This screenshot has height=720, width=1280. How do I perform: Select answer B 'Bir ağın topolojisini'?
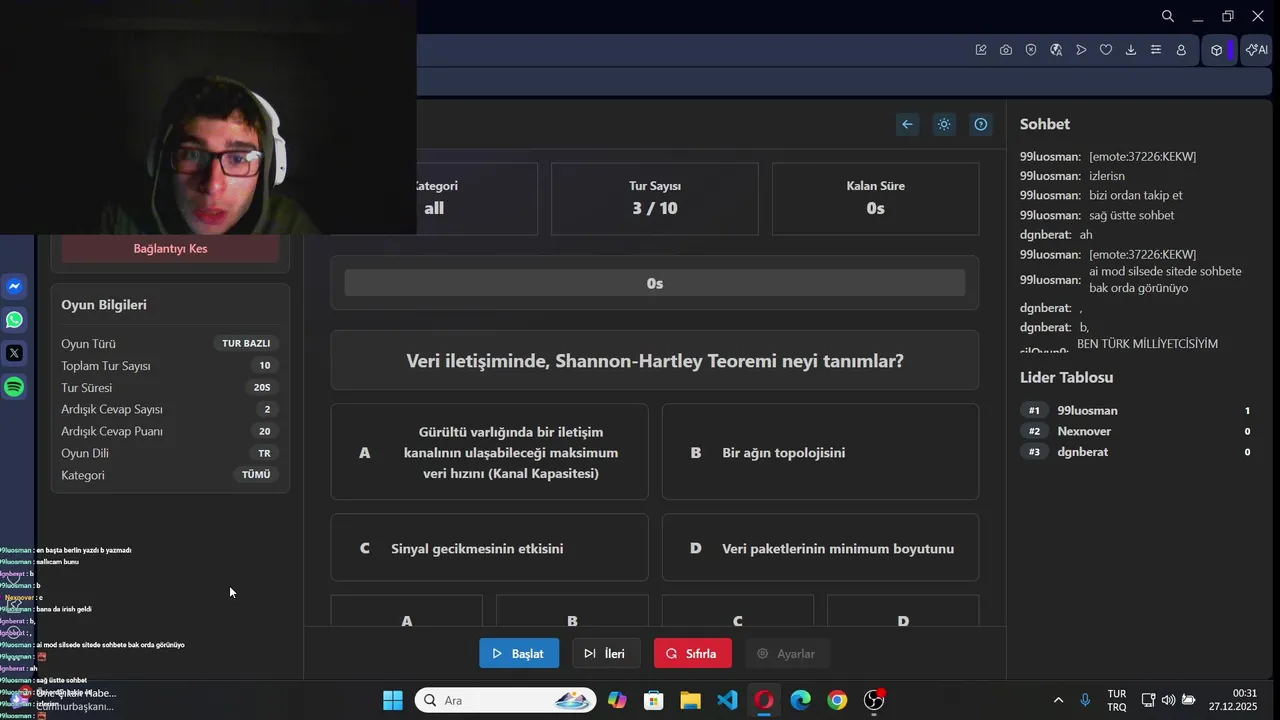click(820, 453)
